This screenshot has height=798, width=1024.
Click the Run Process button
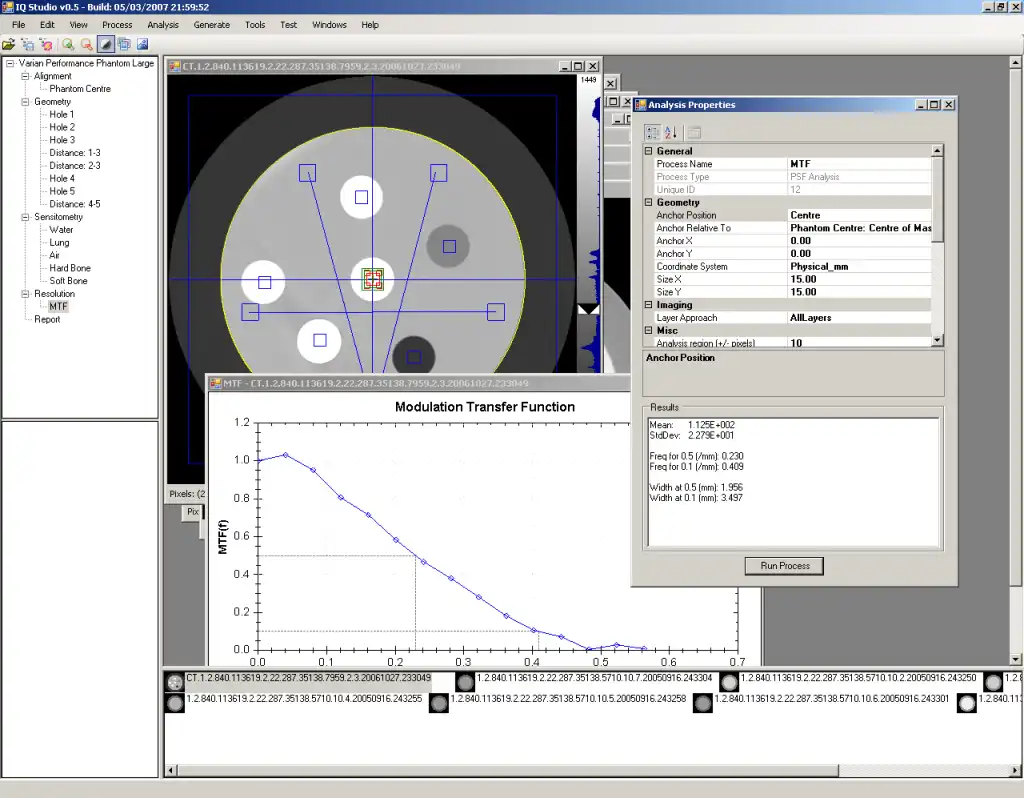[784, 566]
